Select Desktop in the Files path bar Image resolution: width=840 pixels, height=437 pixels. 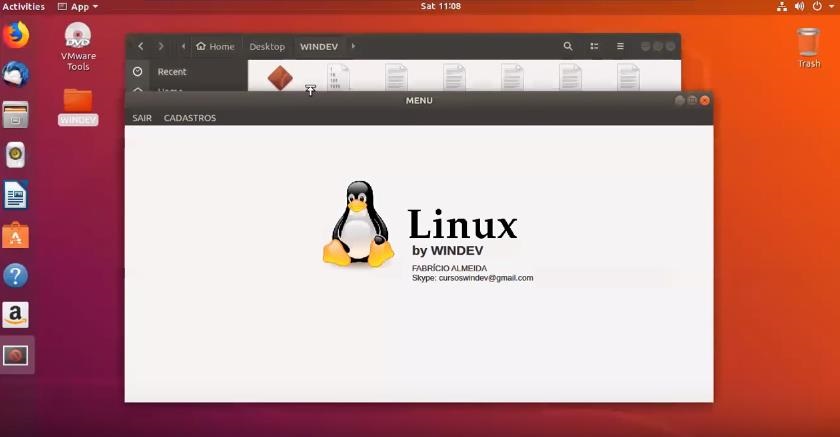(x=267, y=47)
